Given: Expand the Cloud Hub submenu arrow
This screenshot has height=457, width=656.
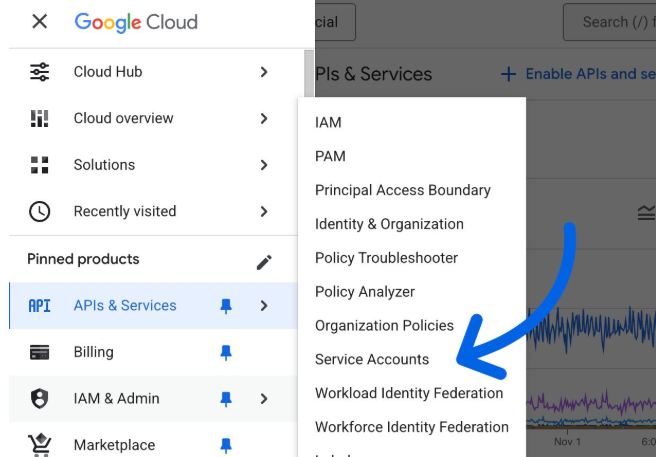Looking at the screenshot, I should 264,72.
